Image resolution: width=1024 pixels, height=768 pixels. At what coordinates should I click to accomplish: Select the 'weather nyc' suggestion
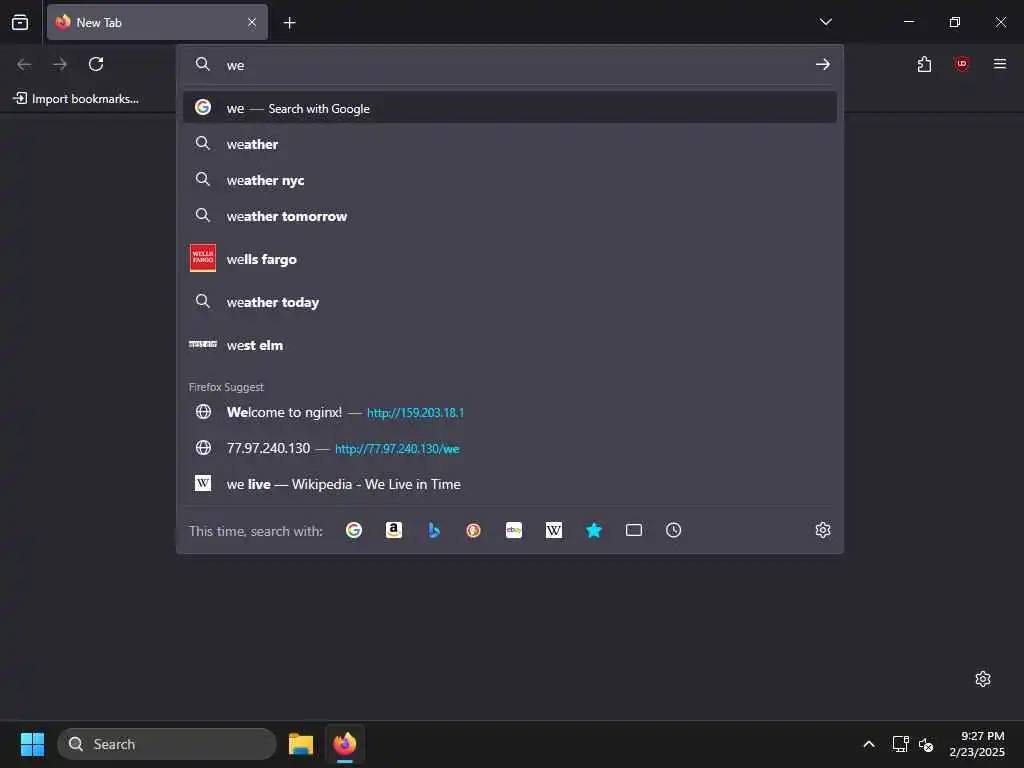point(509,180)
